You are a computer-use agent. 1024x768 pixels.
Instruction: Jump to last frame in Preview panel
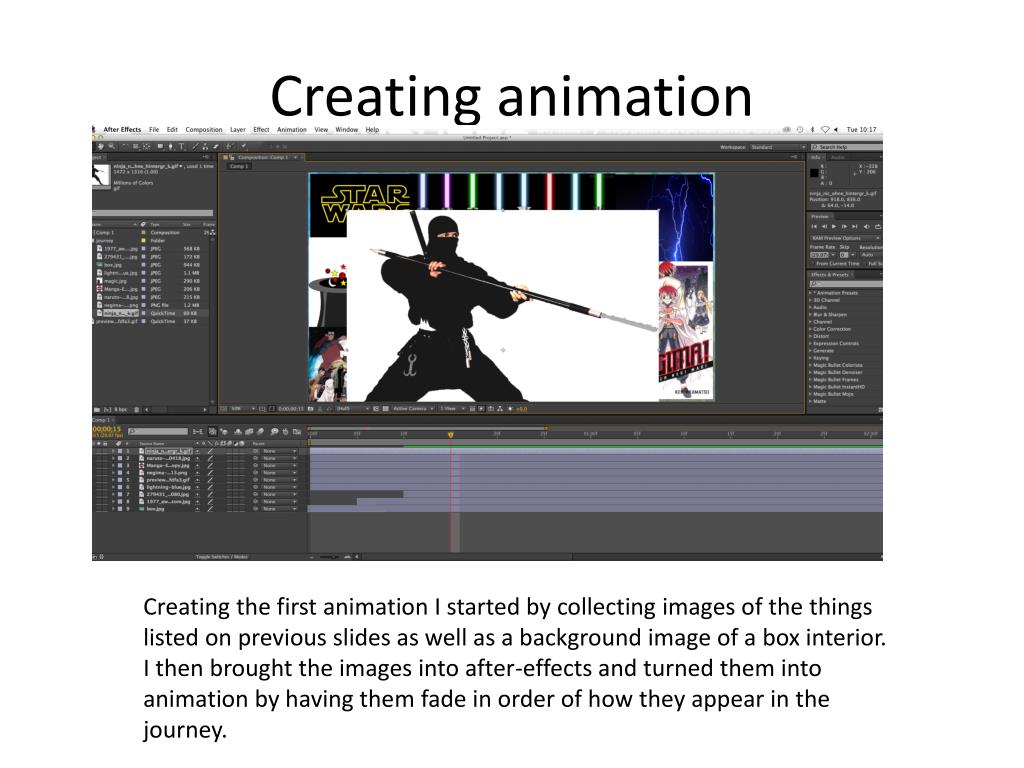pyautogui.click(x=855, y=227)
